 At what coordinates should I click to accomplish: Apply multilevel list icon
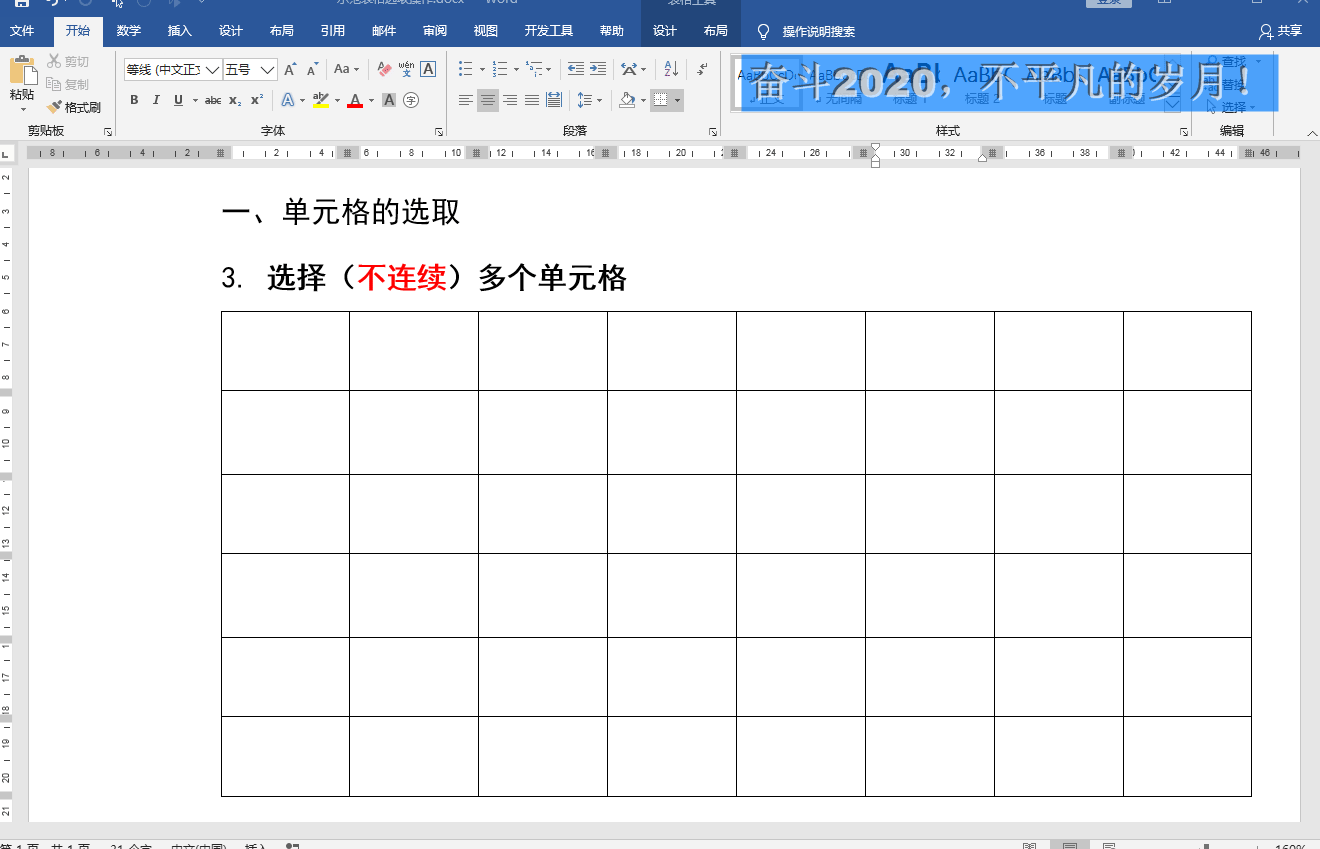(x=534, y=70)
